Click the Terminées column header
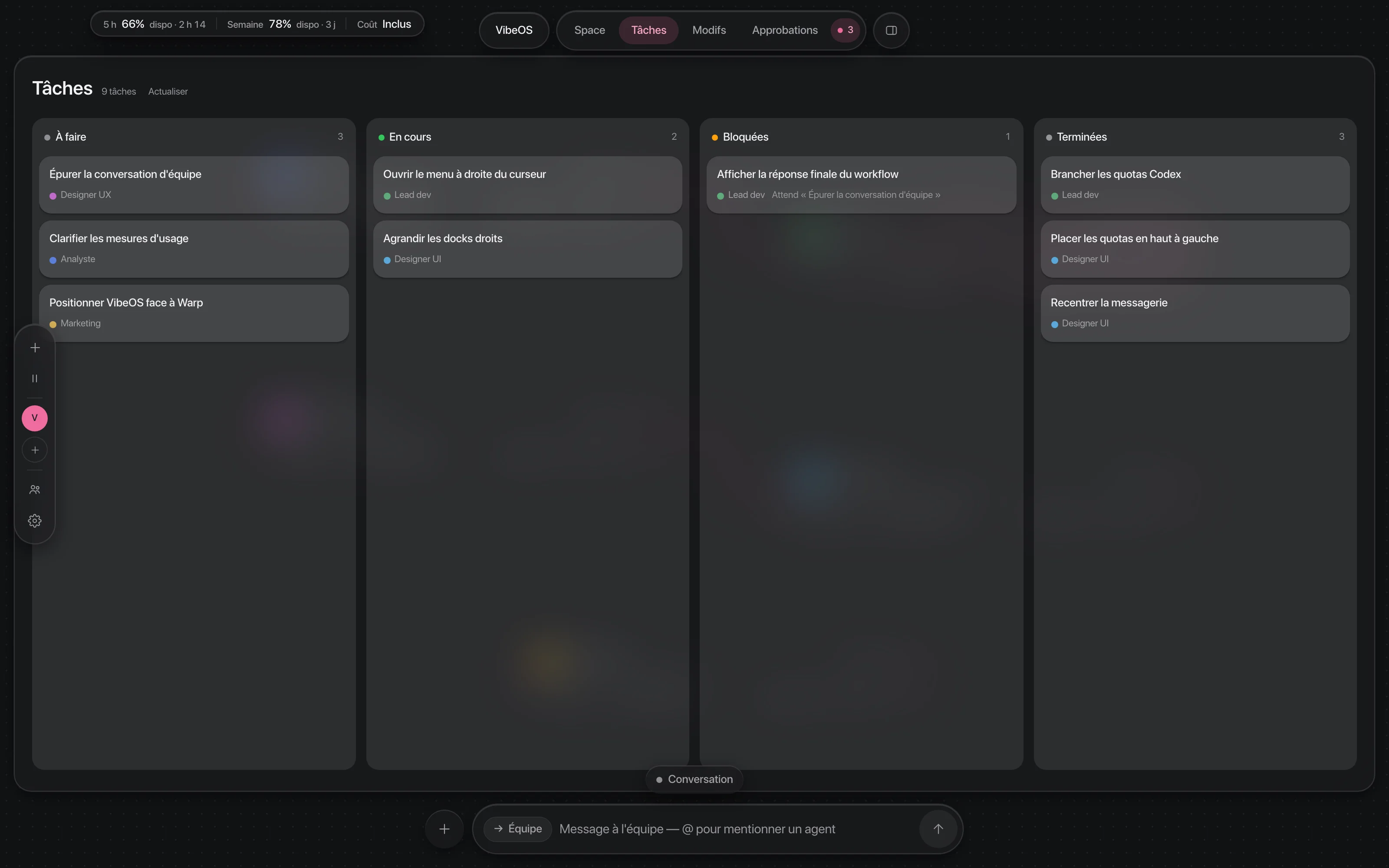The width and height of the screenshot is (1389, 868). (1195, 137)
